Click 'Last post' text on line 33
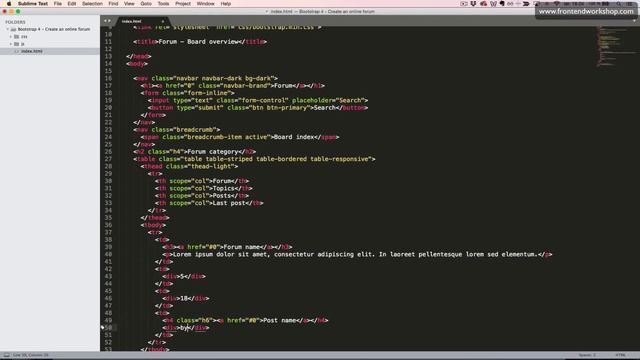The height and width of the screenshot is (360, 640). point(229,203)
